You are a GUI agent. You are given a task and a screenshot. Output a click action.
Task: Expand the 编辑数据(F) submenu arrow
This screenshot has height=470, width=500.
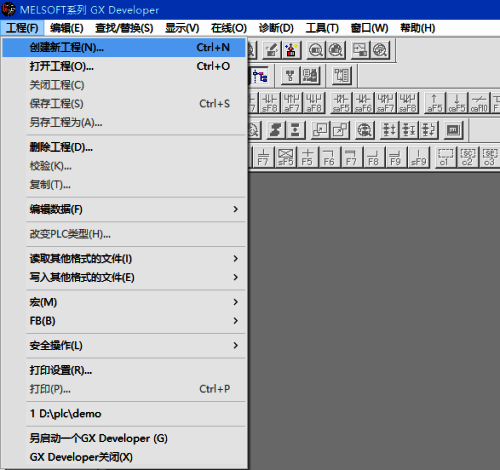pos(235,209)
